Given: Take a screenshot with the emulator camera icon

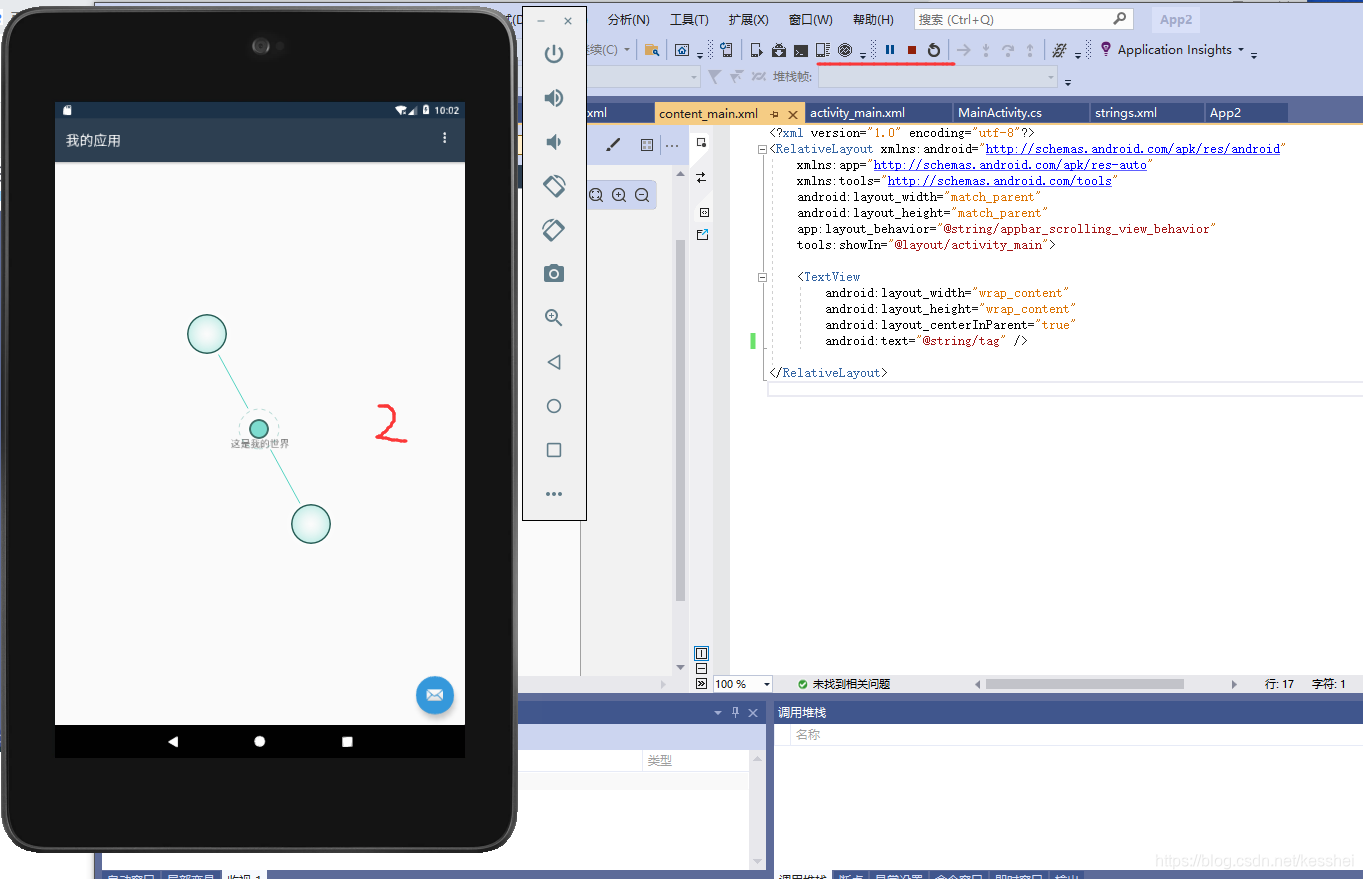Looking at the screenshot, I should point(554,273).
